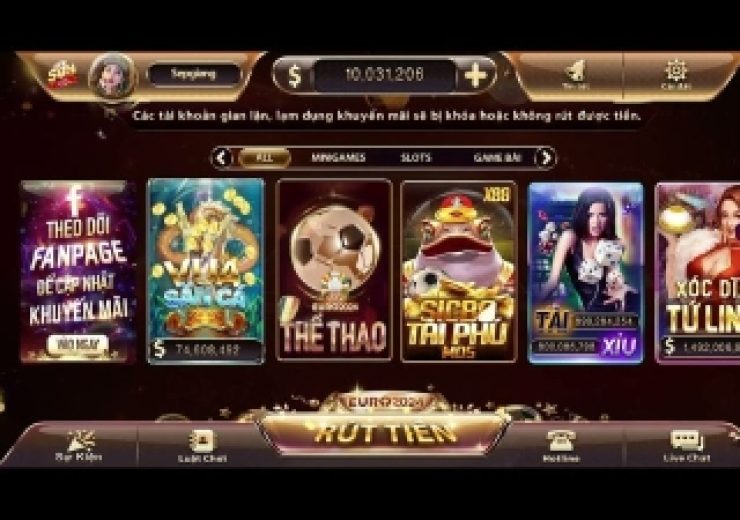Open the Tài Xỉu game card

coord(586,273)
